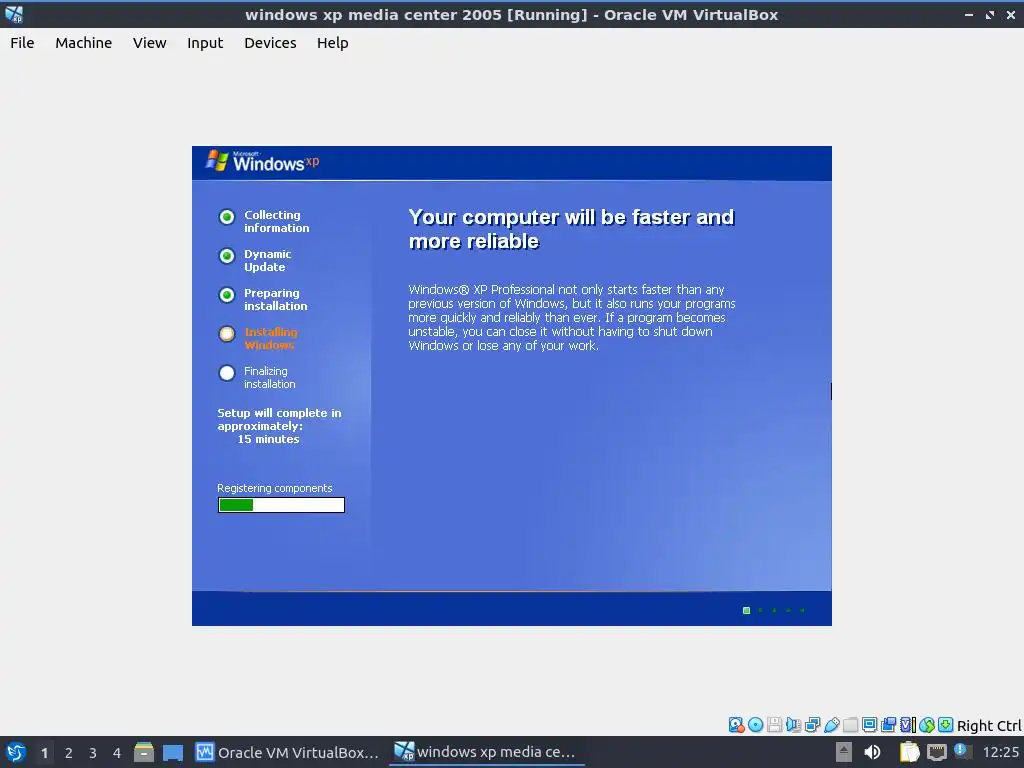Click the 'Registering components' label
1024x768 pixels.
click(x=274, y=488)
